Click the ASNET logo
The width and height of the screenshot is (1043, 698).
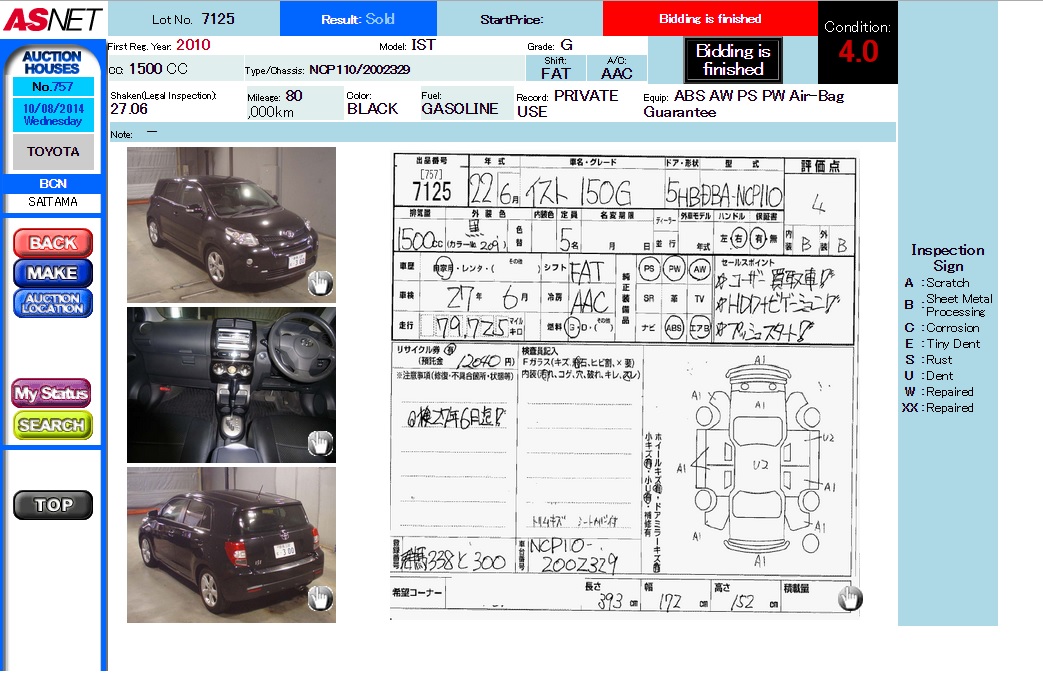point(52,18)
